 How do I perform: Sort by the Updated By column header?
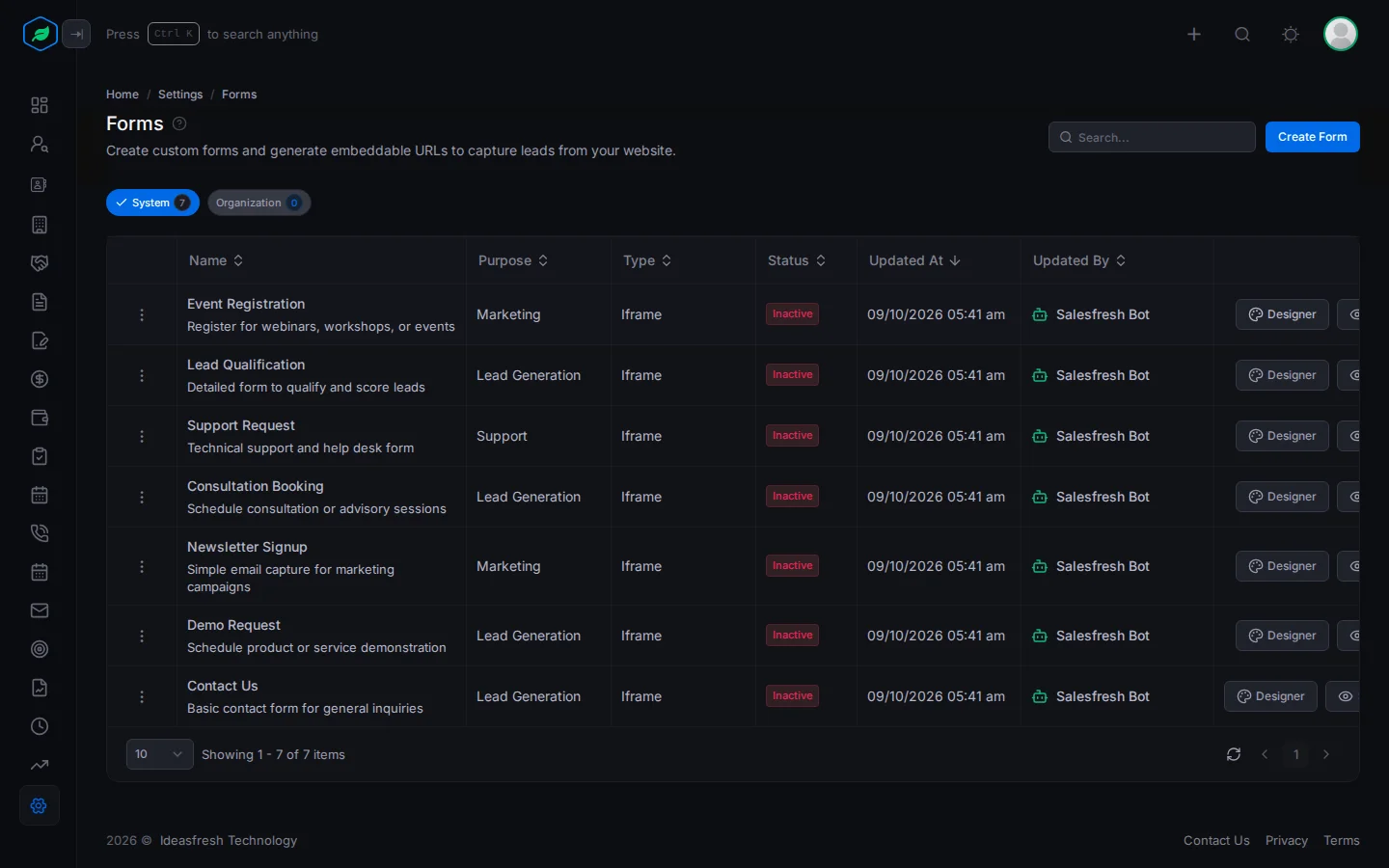click(x=1079, y=260)
